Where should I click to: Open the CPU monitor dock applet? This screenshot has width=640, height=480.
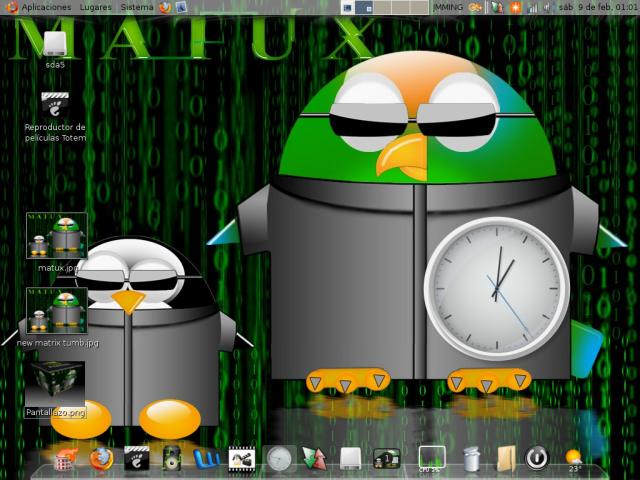pos(432,458)
